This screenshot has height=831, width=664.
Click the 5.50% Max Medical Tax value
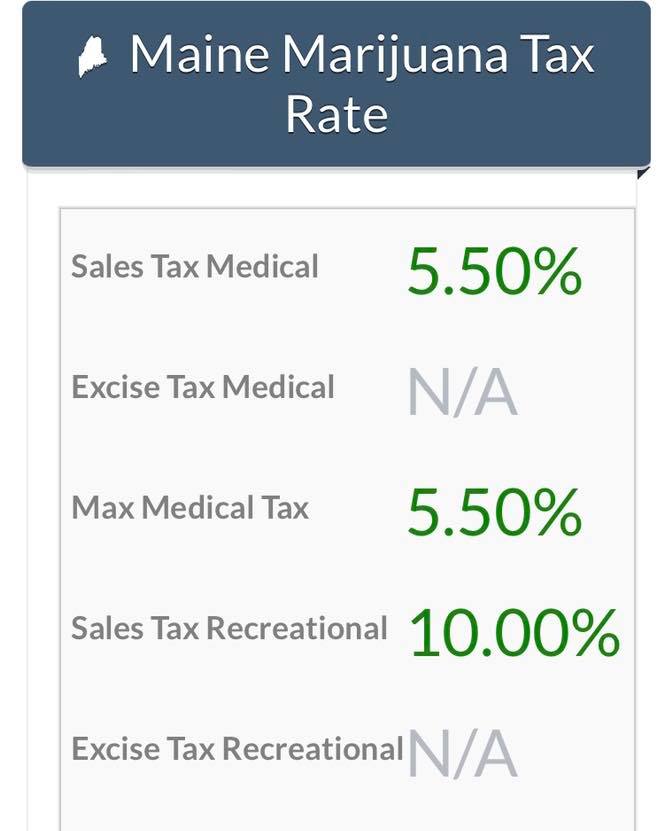pos(494,512)
